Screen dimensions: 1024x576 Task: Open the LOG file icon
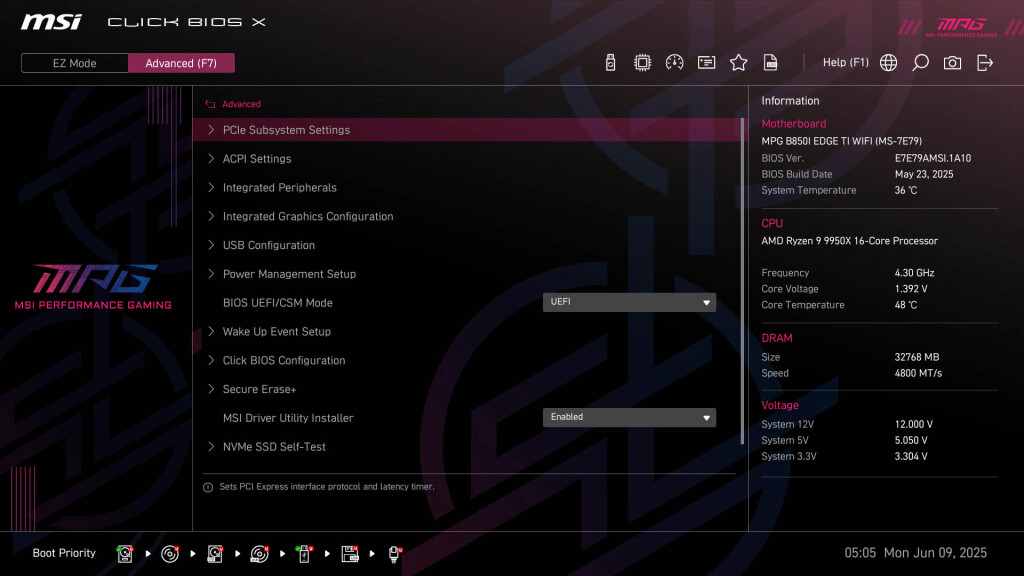(770, 63)
